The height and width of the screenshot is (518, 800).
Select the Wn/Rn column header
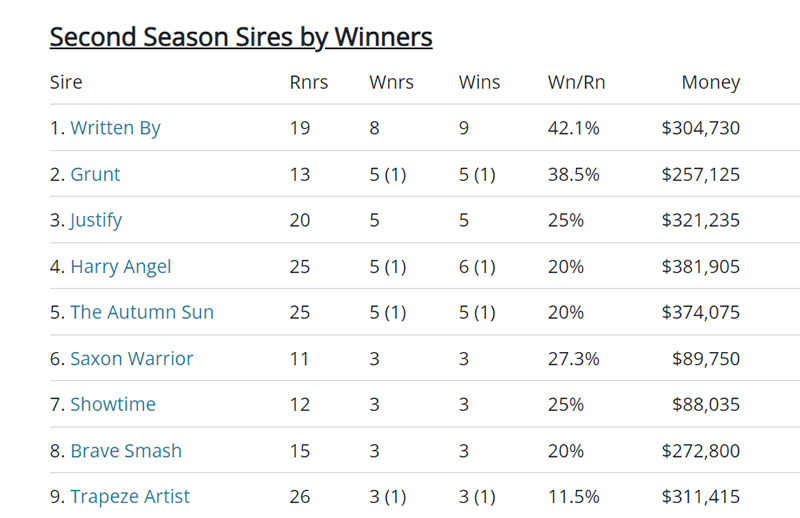[574, 82]
